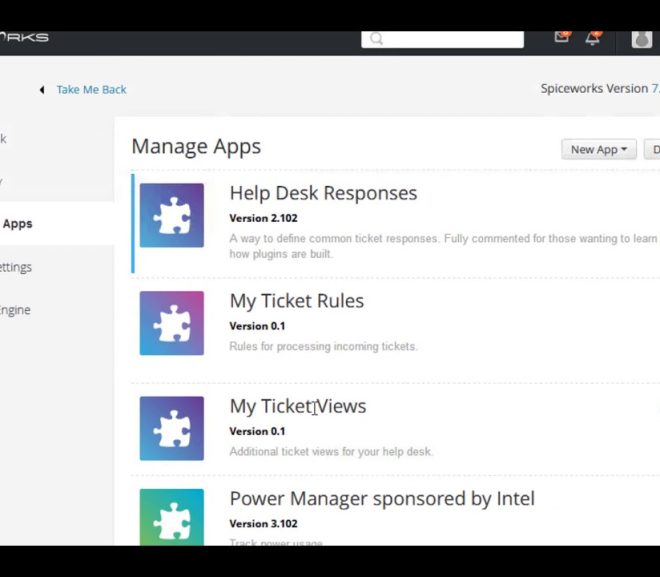Select Apps in the left sidebar
Screen dimensions: 660x577
point(17,223)
